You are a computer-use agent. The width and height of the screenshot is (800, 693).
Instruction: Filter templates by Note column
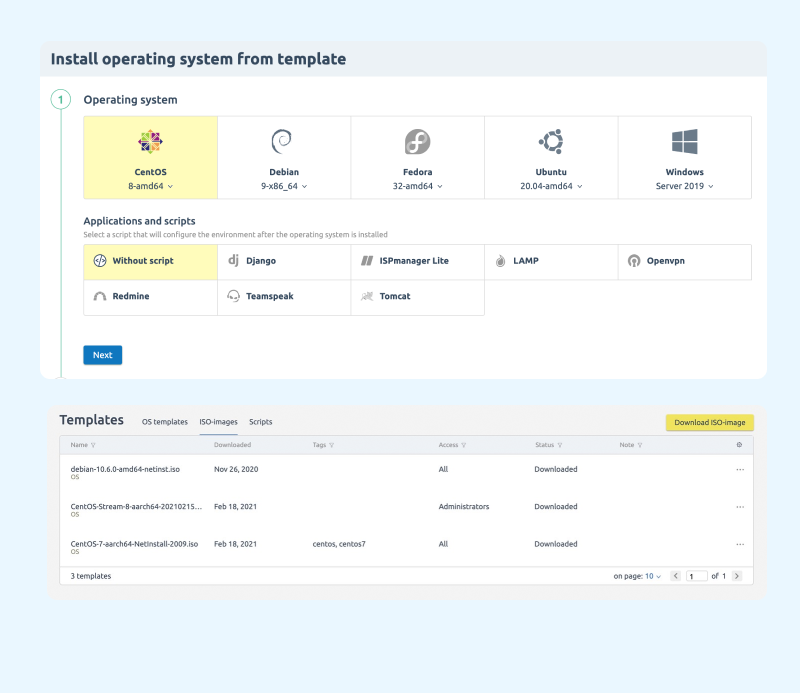point(640,445)
